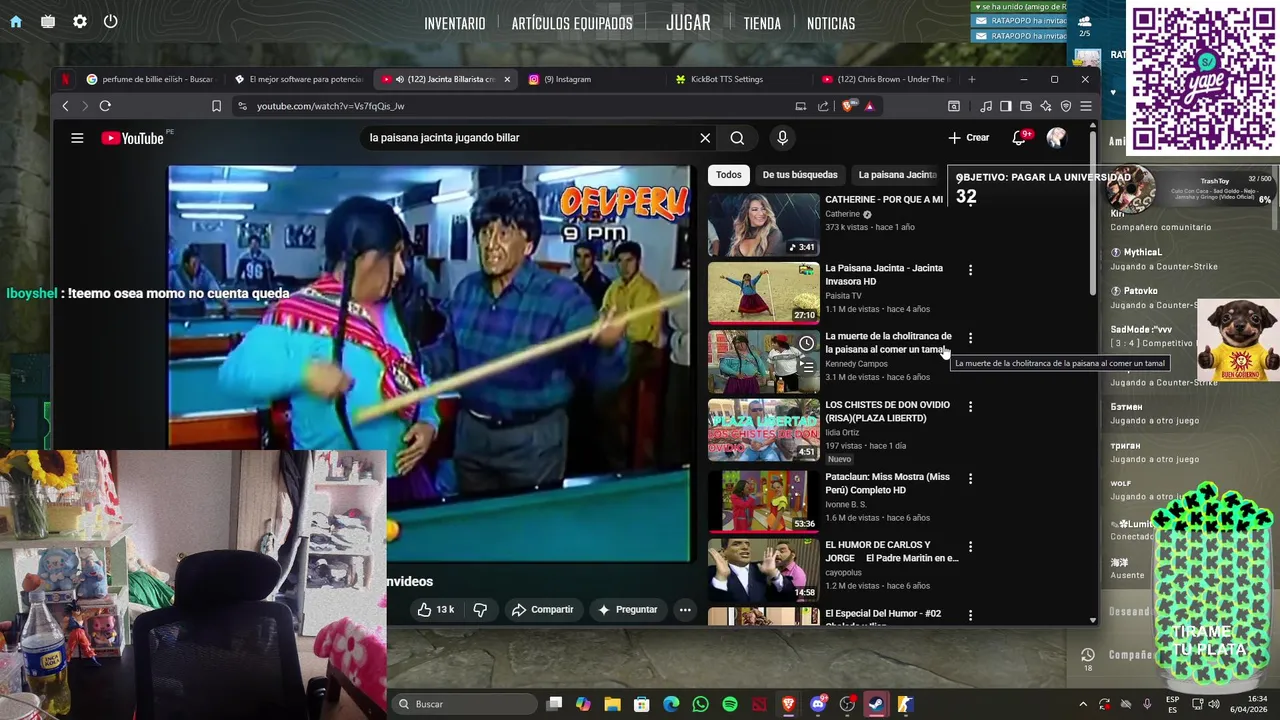Open File Explorer from the taskbar
1280x720 pixels.
[x=612, y=704]
